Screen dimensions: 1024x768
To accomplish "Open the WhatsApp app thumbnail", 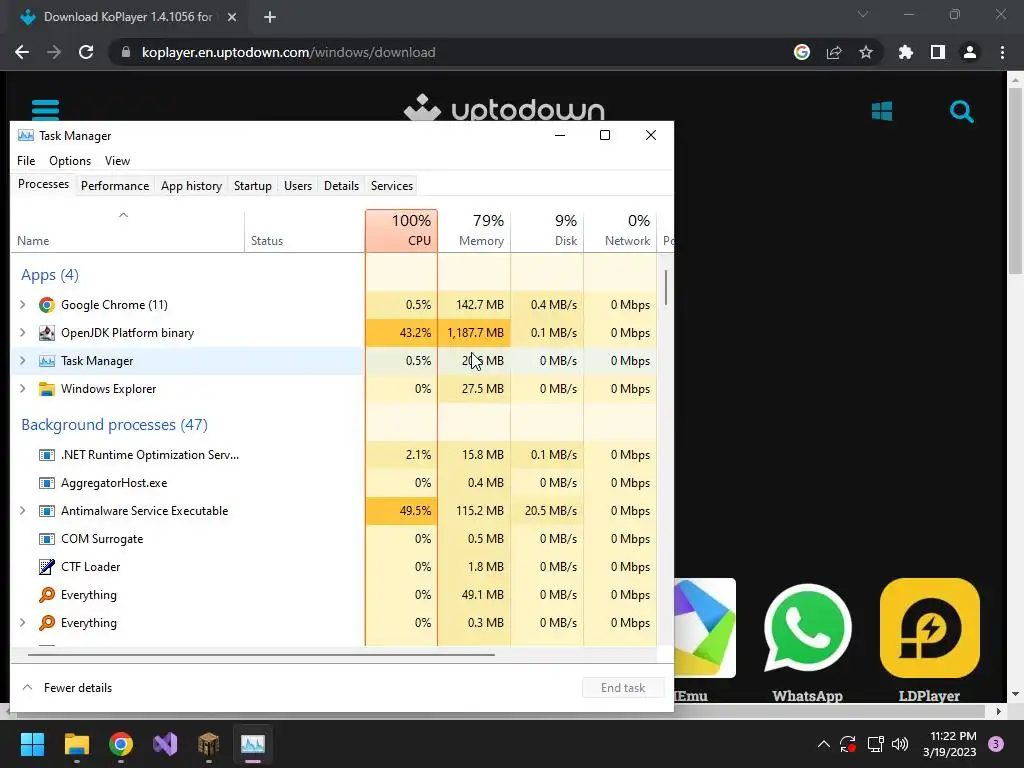I will [x=807, y=628].
